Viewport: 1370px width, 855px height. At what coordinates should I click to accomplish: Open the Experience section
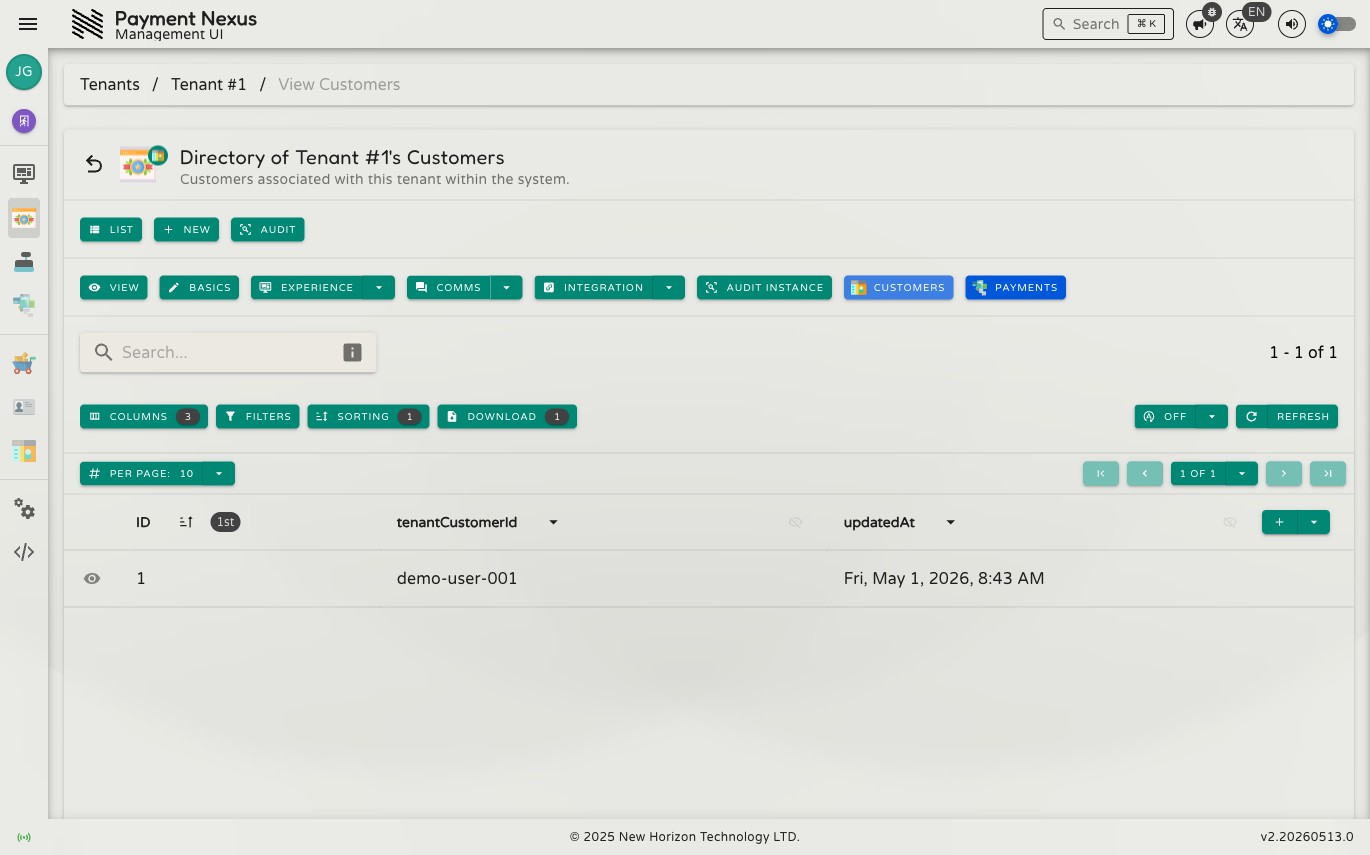pyautogui.click(x=307, y=287)
